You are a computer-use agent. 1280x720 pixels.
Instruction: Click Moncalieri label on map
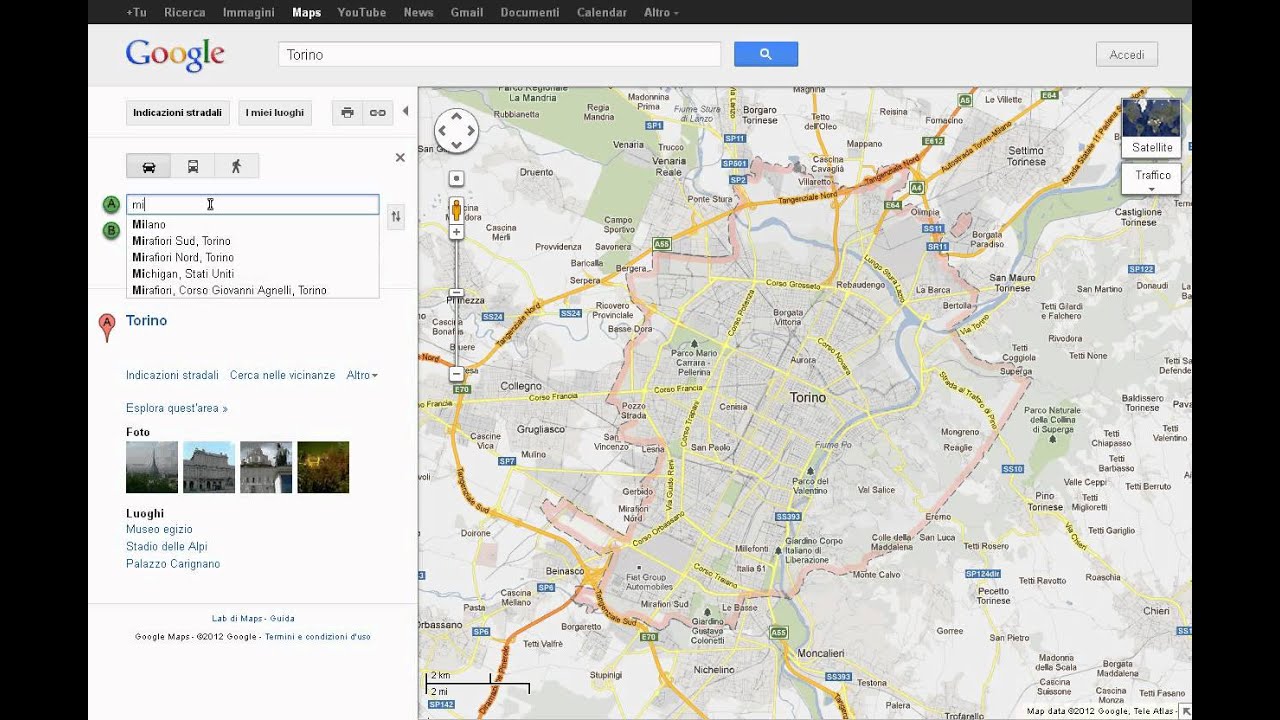coord(822,653)
